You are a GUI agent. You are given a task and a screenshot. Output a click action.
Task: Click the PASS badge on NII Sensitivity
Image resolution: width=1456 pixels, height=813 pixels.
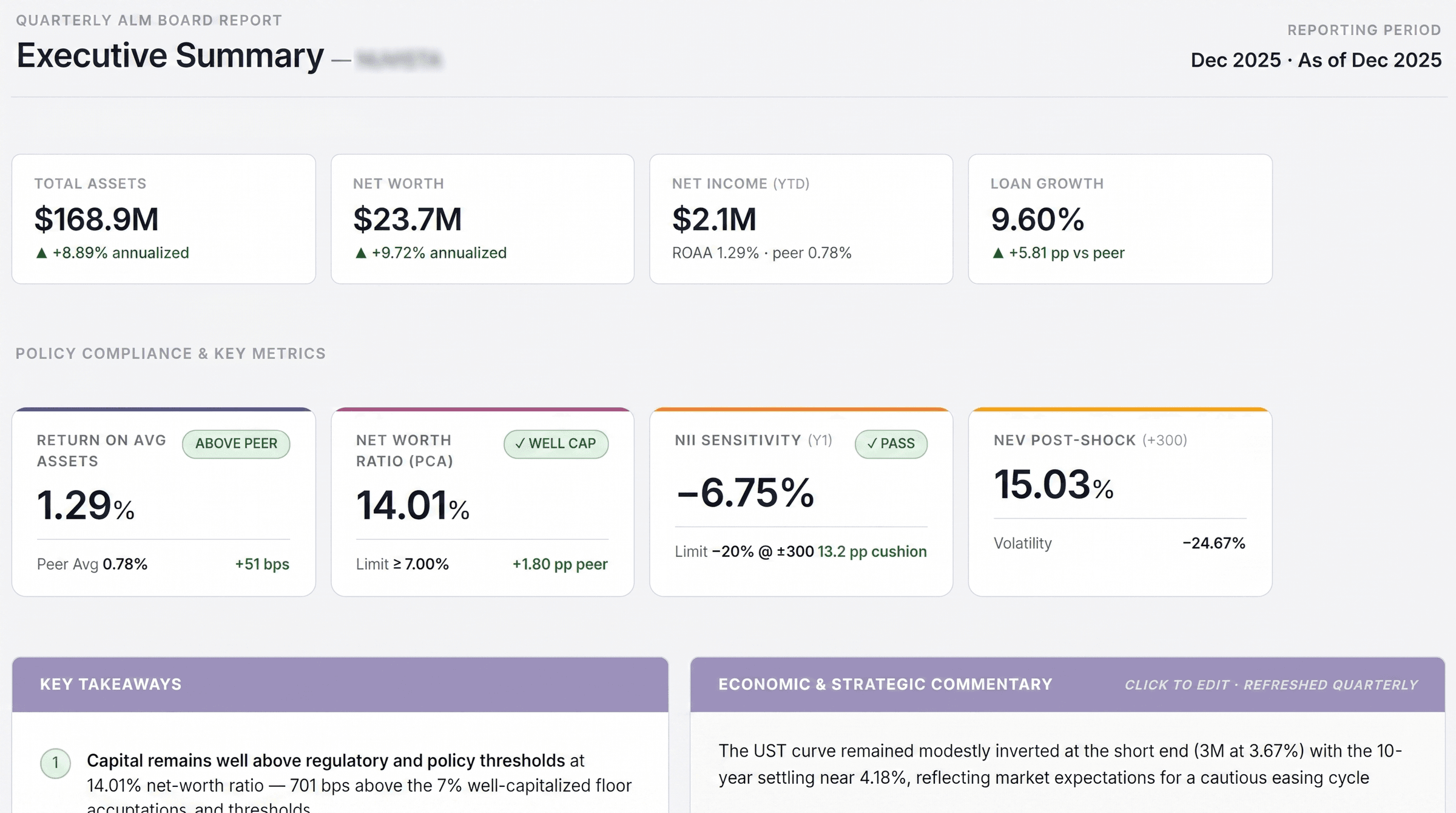[x=891, y=444]
